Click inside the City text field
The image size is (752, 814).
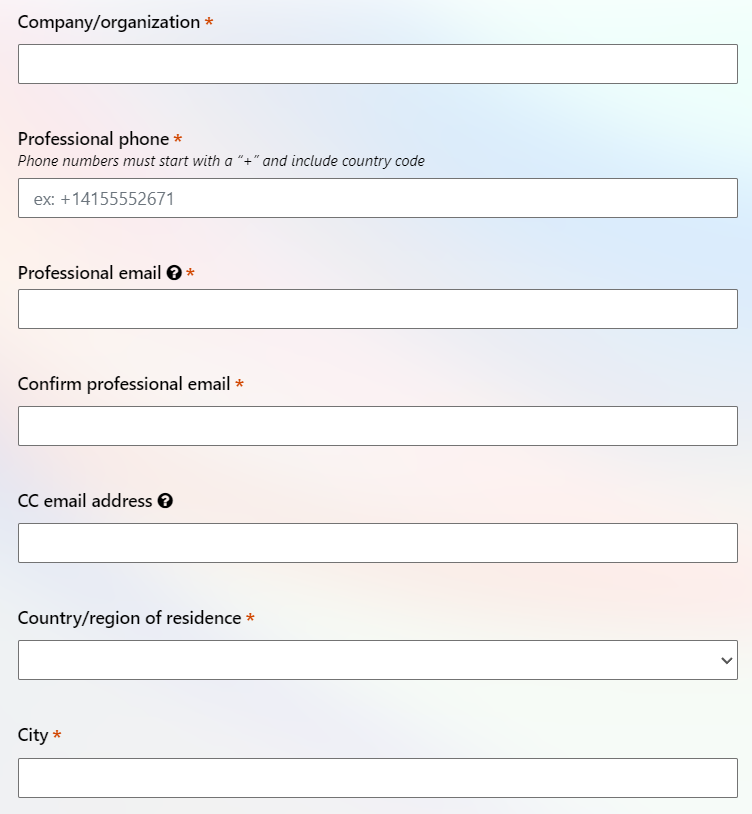coord(378,778)
